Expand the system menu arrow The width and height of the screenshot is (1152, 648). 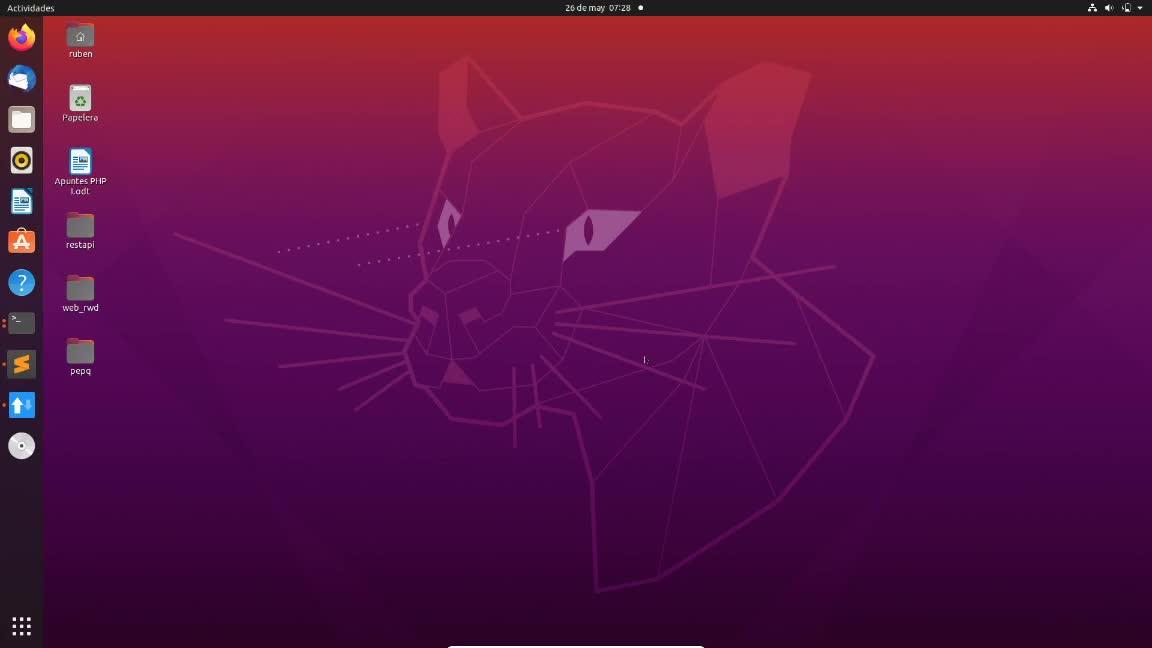1140,8
